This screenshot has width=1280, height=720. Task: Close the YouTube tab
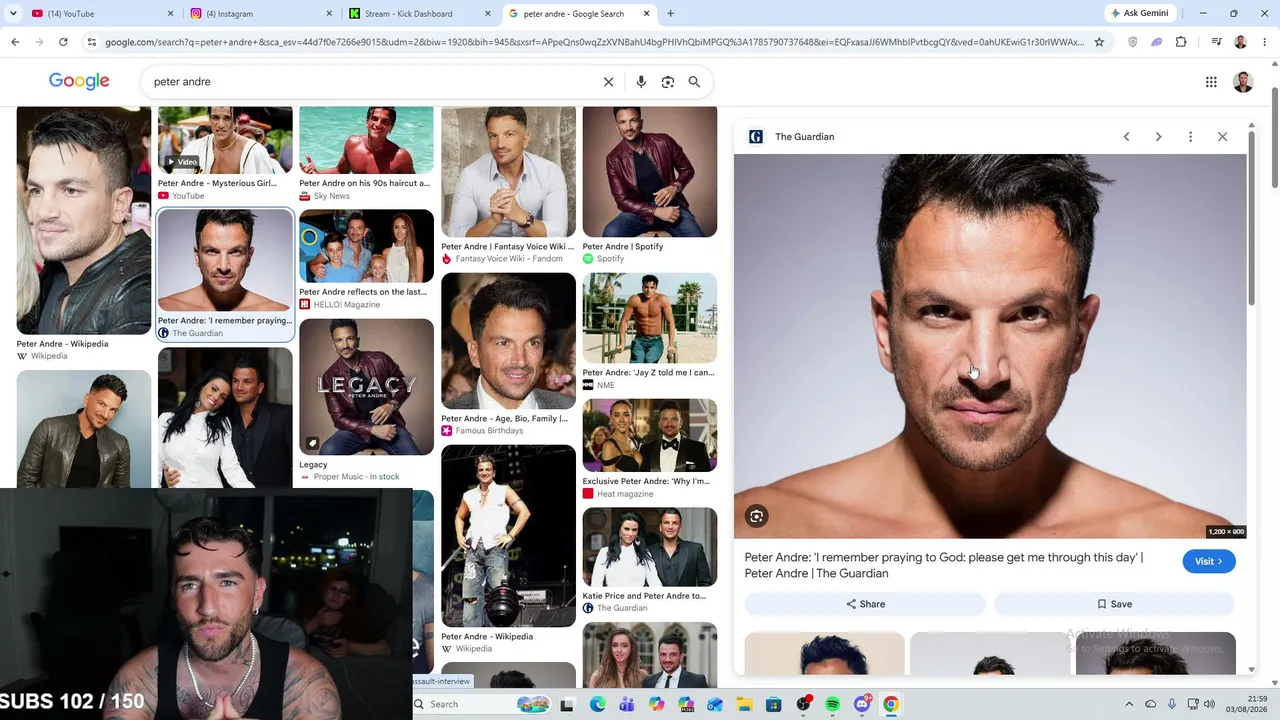point(170,14)
